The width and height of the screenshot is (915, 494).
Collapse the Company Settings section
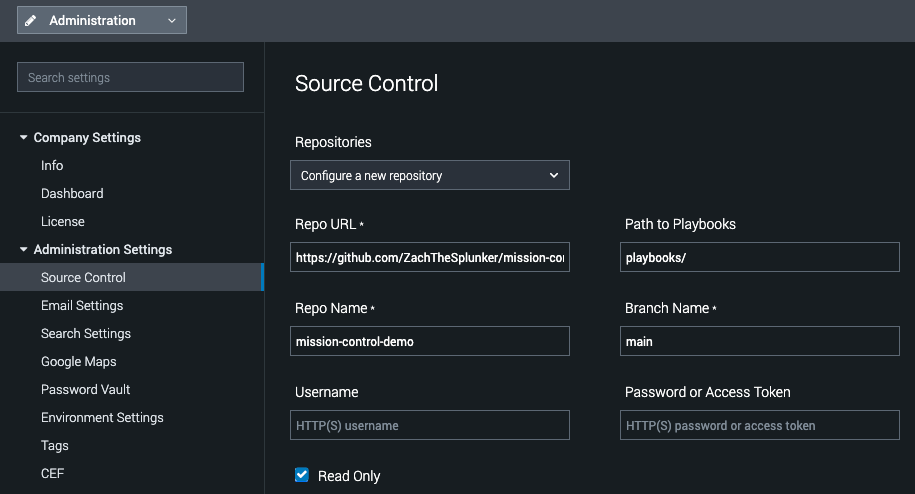pos(24,138)
